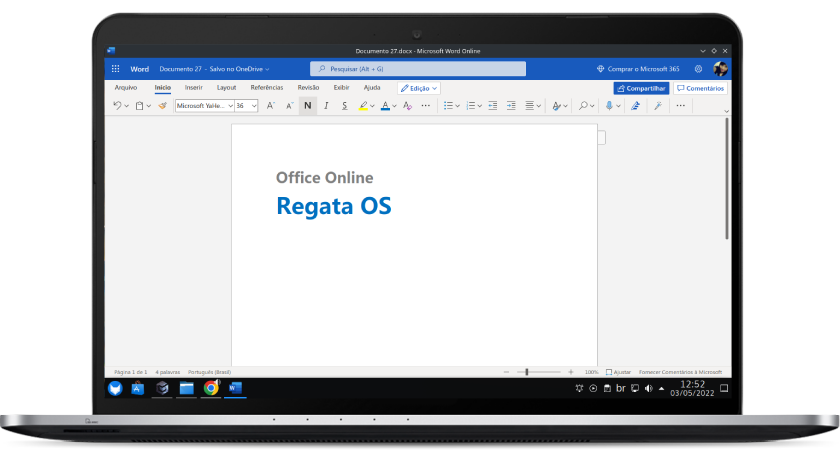This screenshot has width=840, height=454.
Task: Decrease paragraph indent
Action: point(493,106)
